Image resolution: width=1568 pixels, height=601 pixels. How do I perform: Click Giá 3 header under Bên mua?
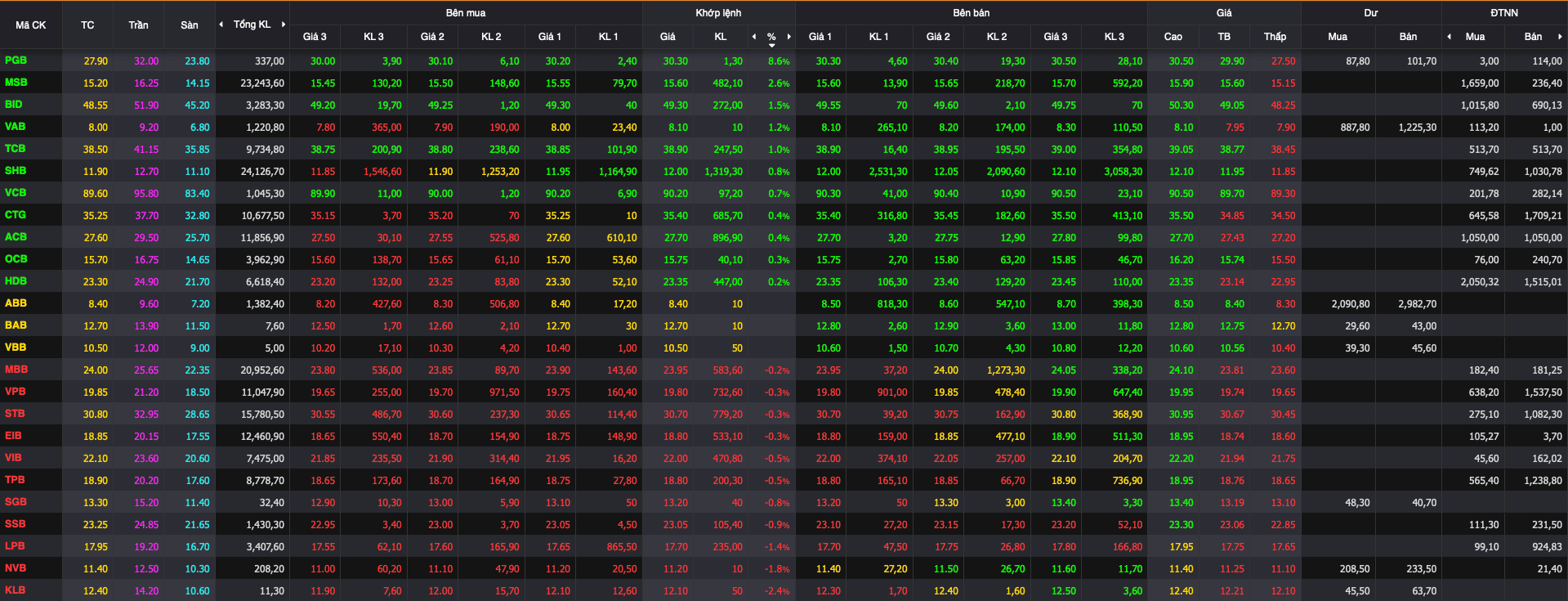pos(315,37)
